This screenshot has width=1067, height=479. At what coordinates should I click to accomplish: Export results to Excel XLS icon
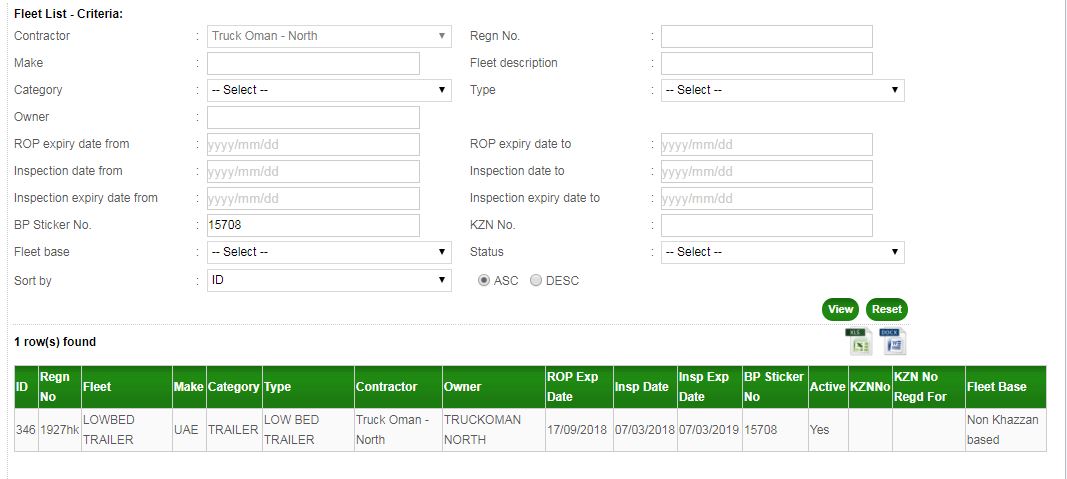pyautogui.click(x=859, y=342)
